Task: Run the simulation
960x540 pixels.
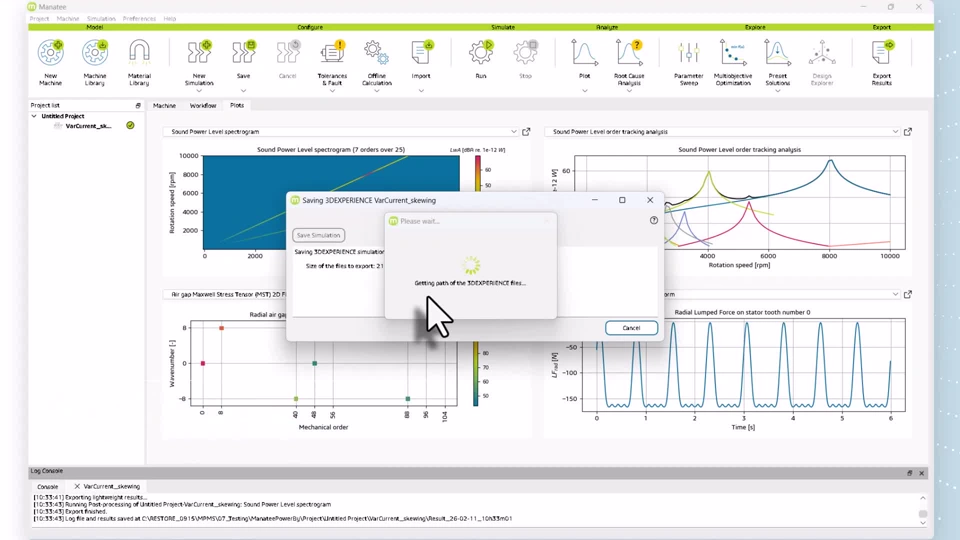Action: [x=481, y=59]
